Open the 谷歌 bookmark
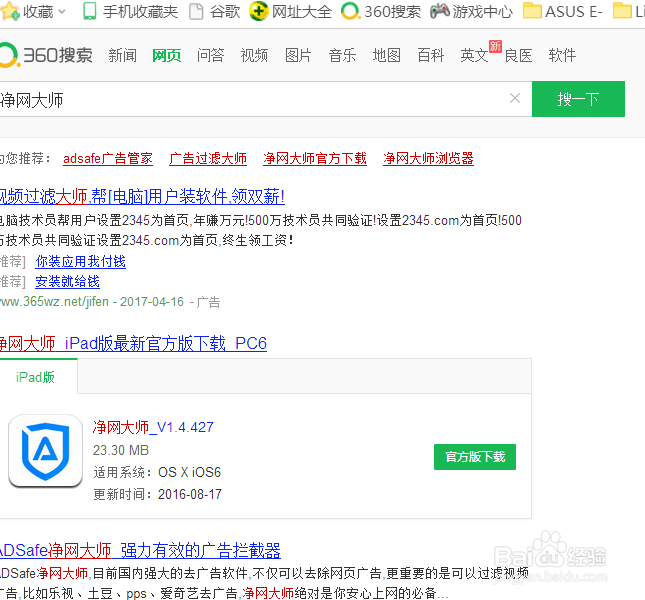Screen dimensions: 645x600 coord(214,12)
